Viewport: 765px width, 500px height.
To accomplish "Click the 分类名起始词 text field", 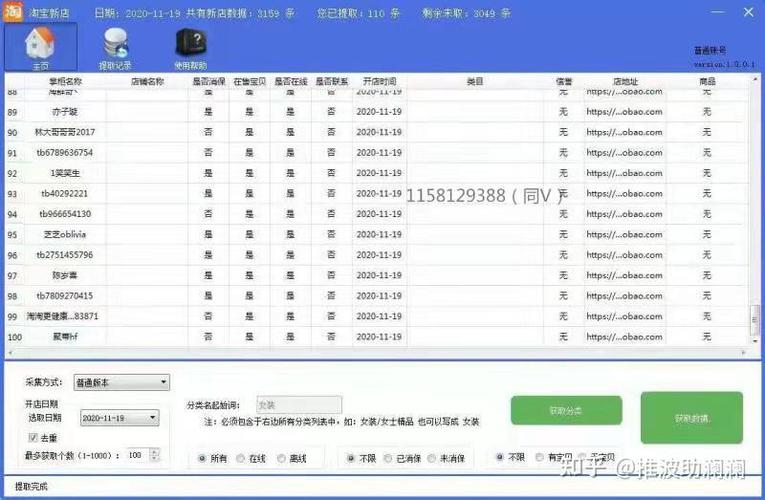I will pos(299,405).
